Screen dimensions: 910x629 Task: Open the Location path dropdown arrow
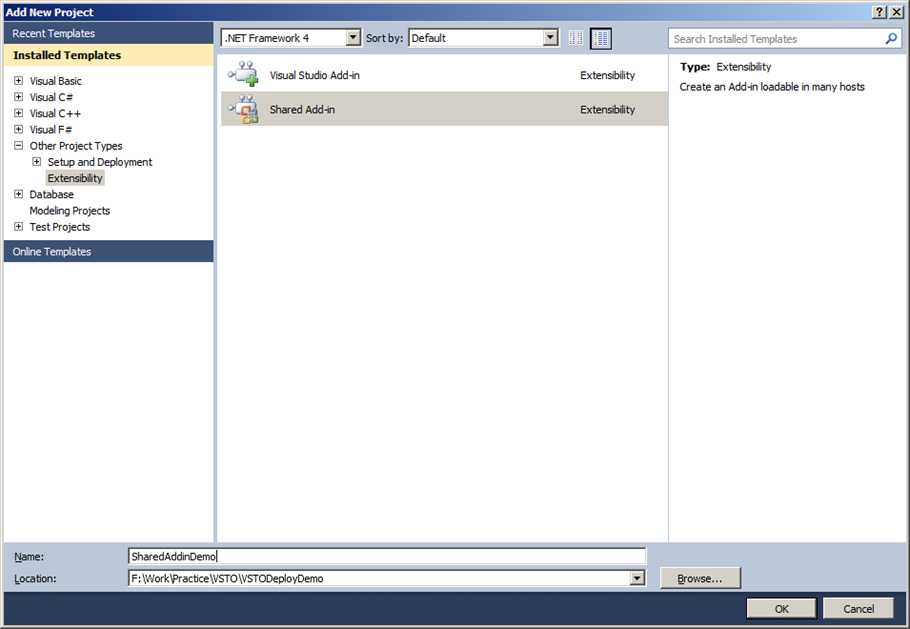[637, 578]
